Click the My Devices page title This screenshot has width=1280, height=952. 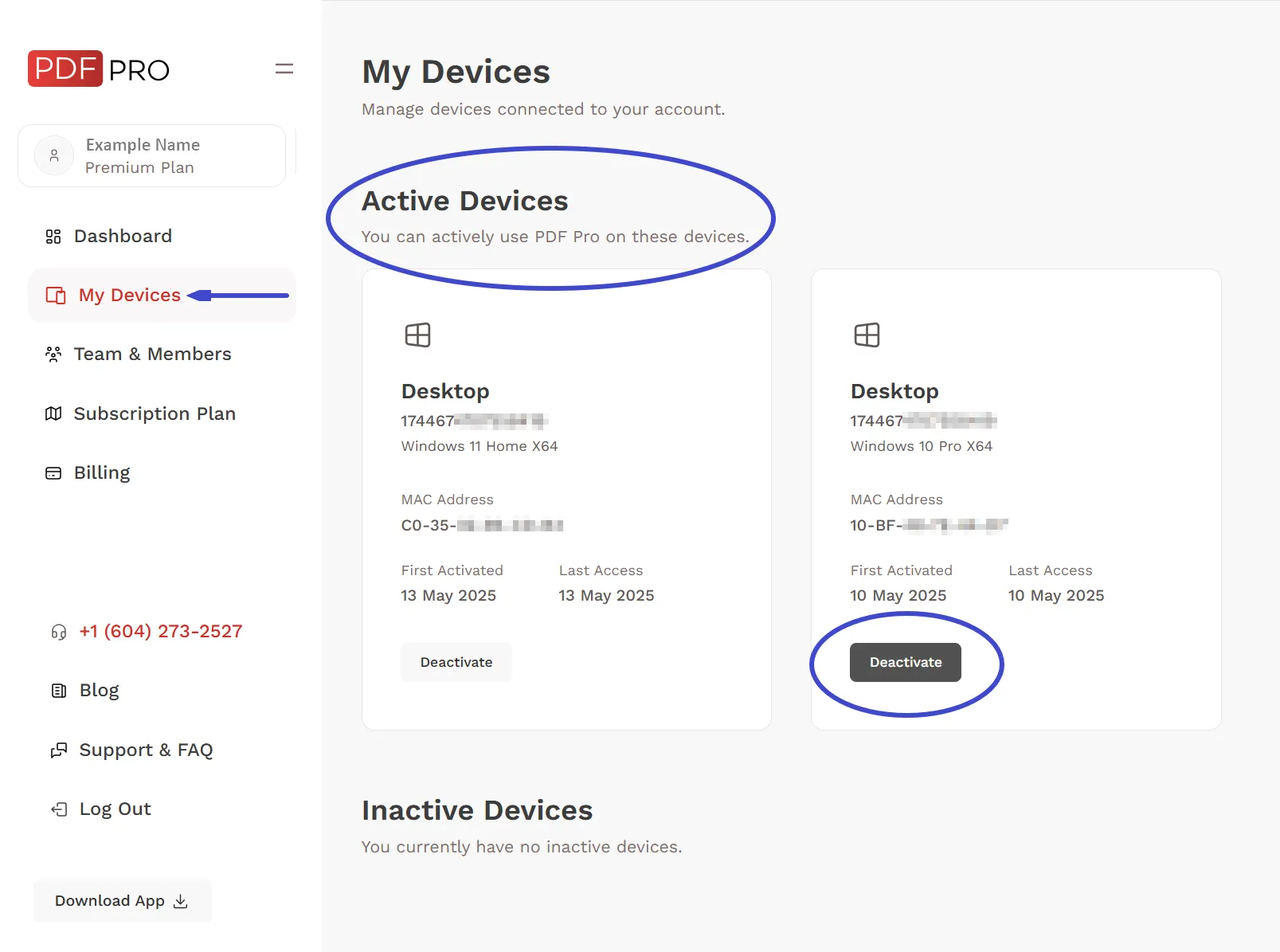[456, 72]
